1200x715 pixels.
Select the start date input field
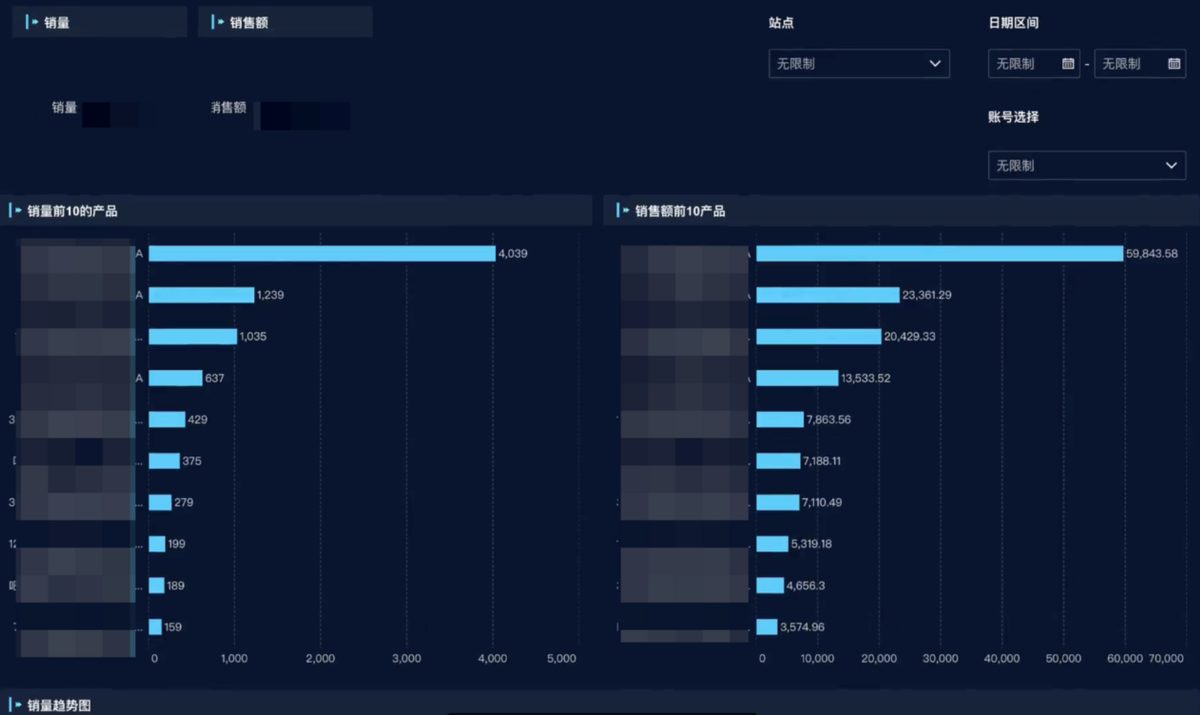(1025, 64)
